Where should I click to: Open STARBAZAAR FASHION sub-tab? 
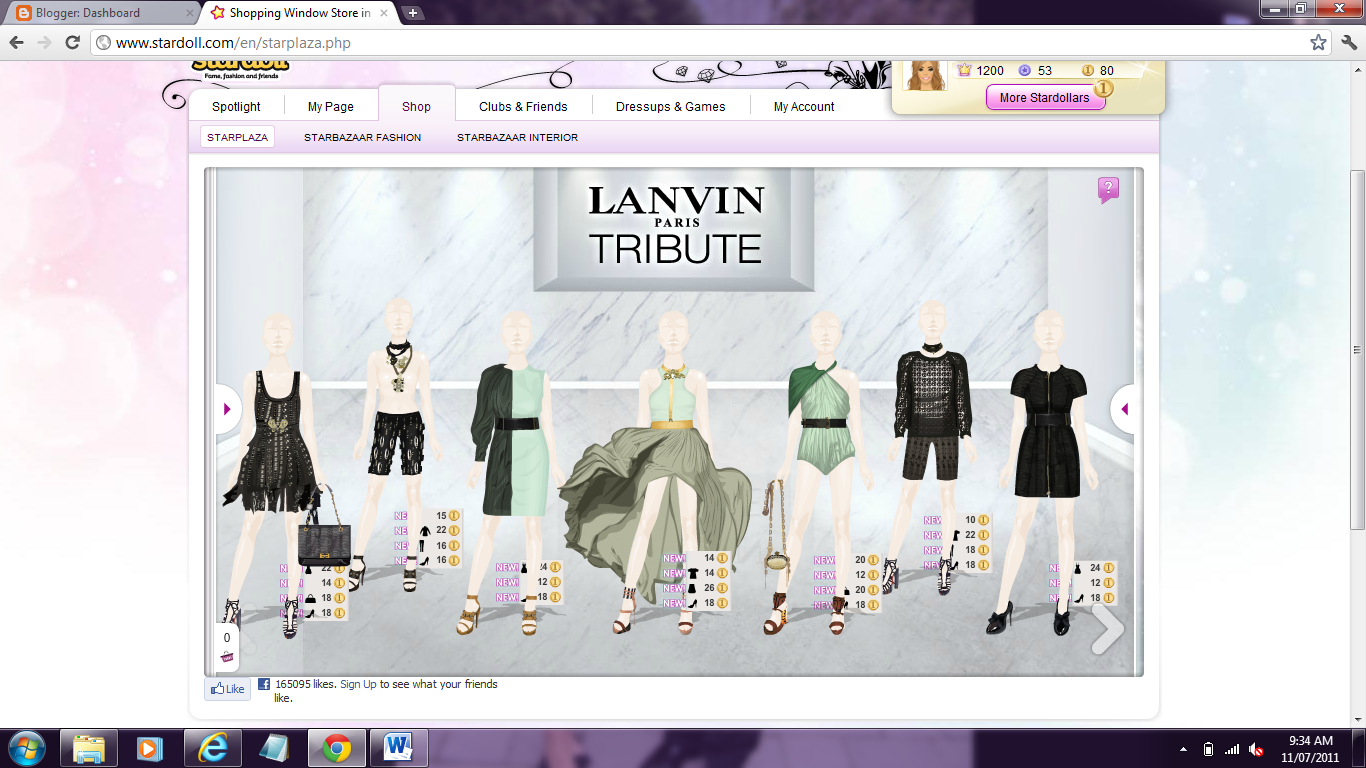point(363,137)
